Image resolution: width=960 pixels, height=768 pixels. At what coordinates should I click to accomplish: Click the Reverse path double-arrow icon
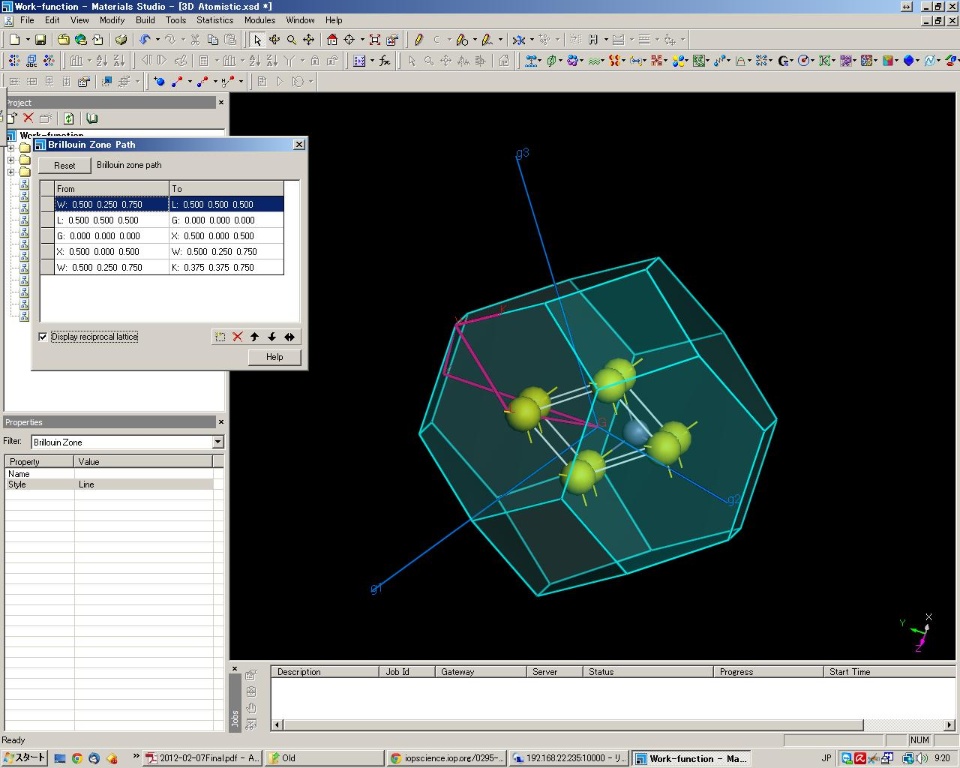tap(289, 337)
